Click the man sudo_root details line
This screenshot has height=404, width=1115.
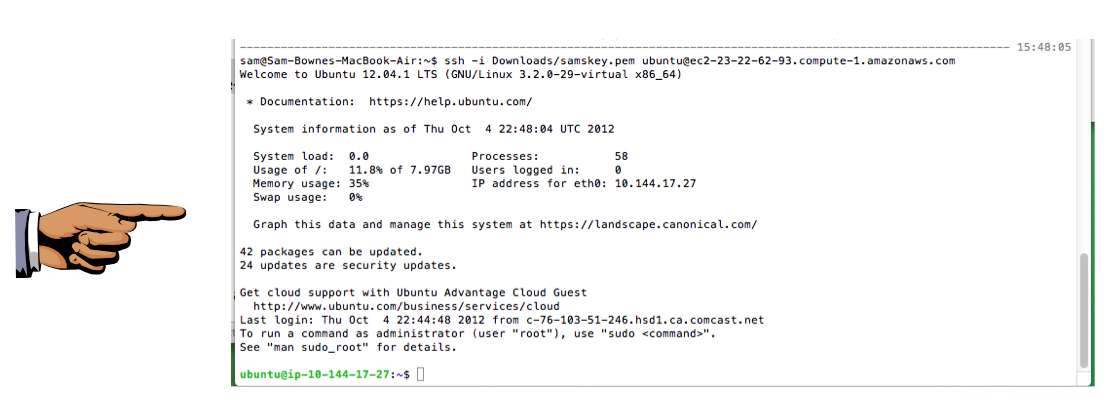pos(348,347)
